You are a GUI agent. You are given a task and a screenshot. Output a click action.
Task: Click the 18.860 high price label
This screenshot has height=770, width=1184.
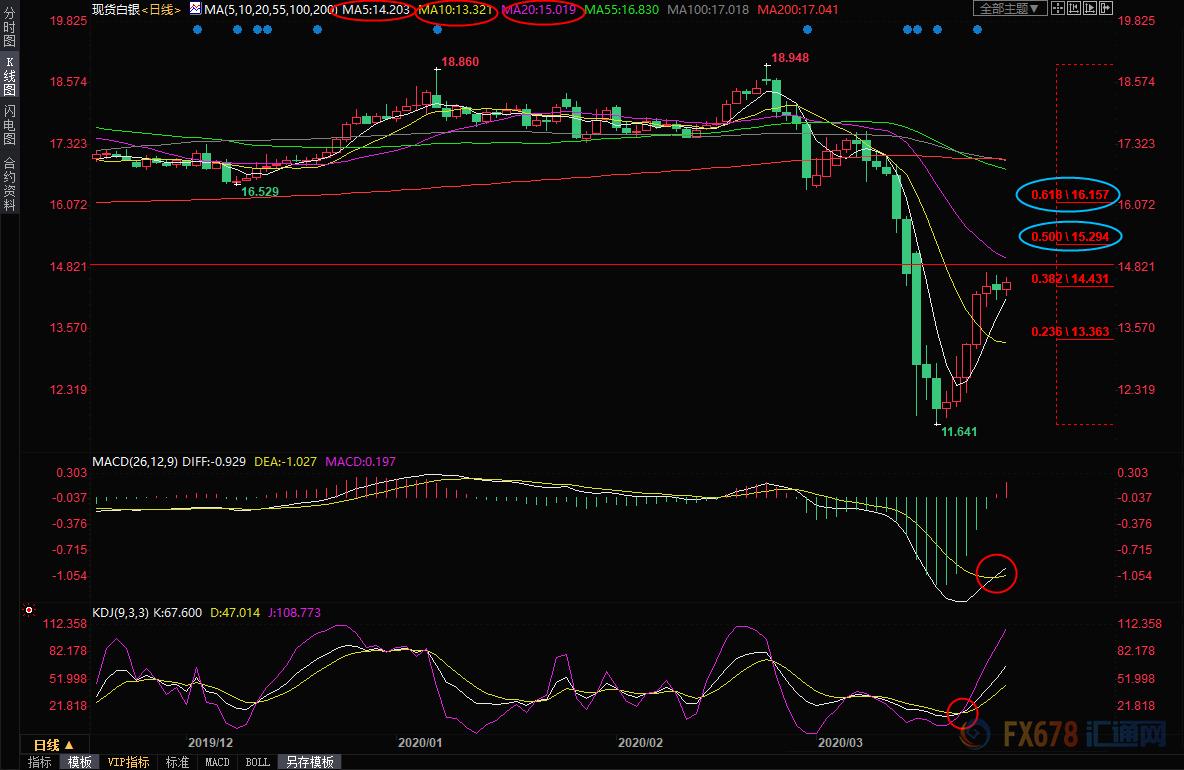460,62
